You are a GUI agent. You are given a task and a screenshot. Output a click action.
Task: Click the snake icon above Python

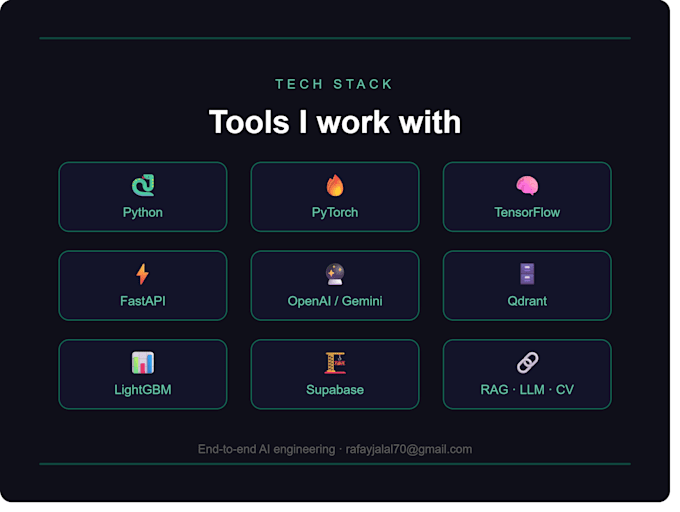143,186
